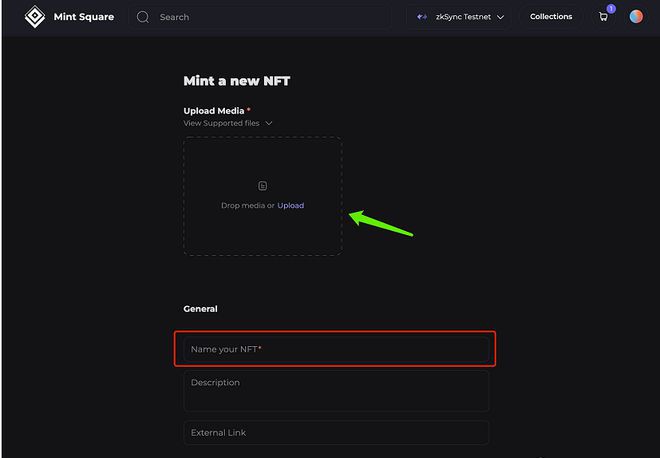Open the shopping cart icon

tap(603, 18)
